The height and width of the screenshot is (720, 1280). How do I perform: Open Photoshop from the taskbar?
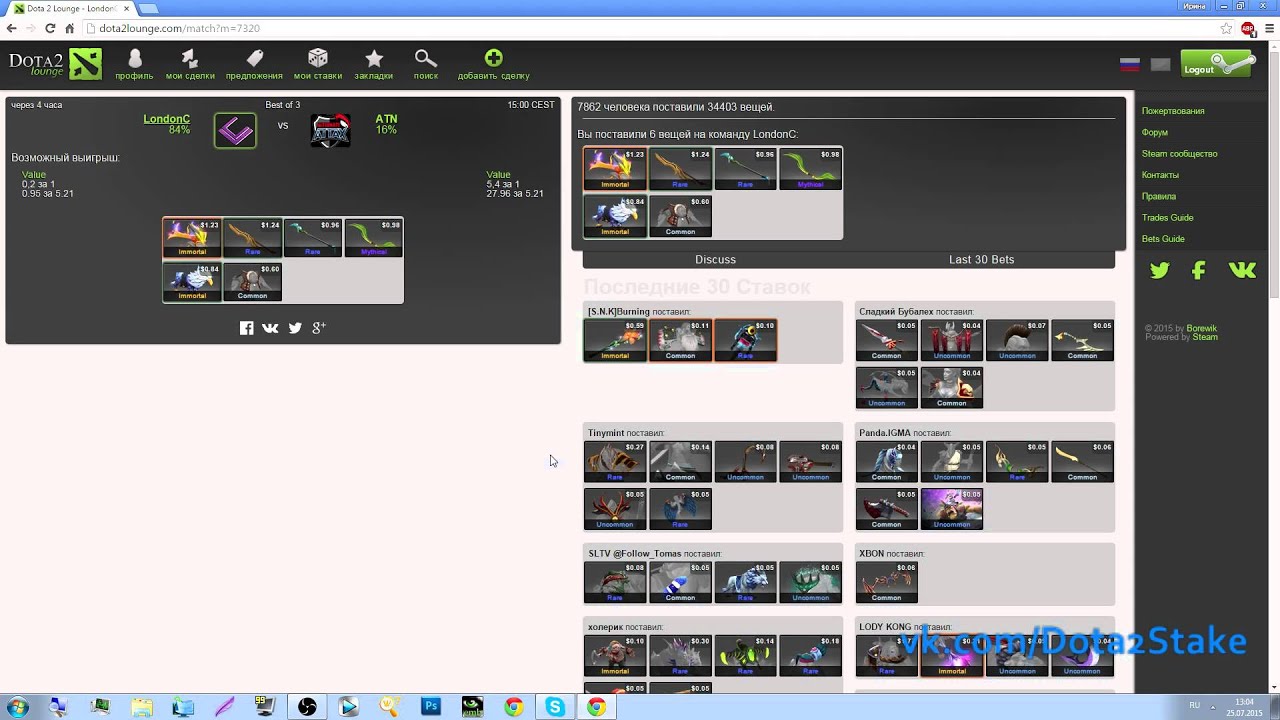431,707
